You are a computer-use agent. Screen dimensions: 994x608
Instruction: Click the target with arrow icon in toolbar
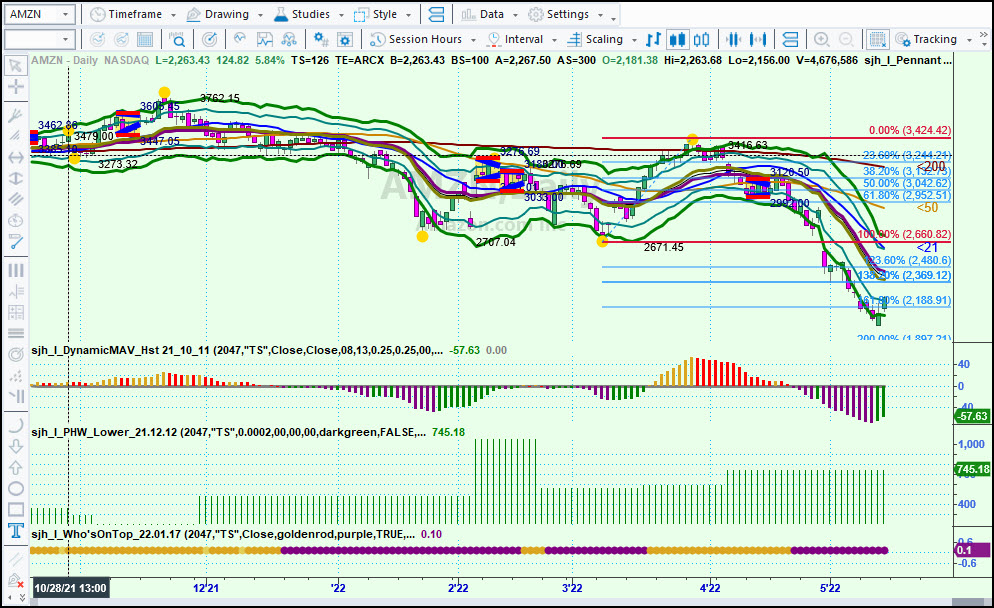pos(209,39)
